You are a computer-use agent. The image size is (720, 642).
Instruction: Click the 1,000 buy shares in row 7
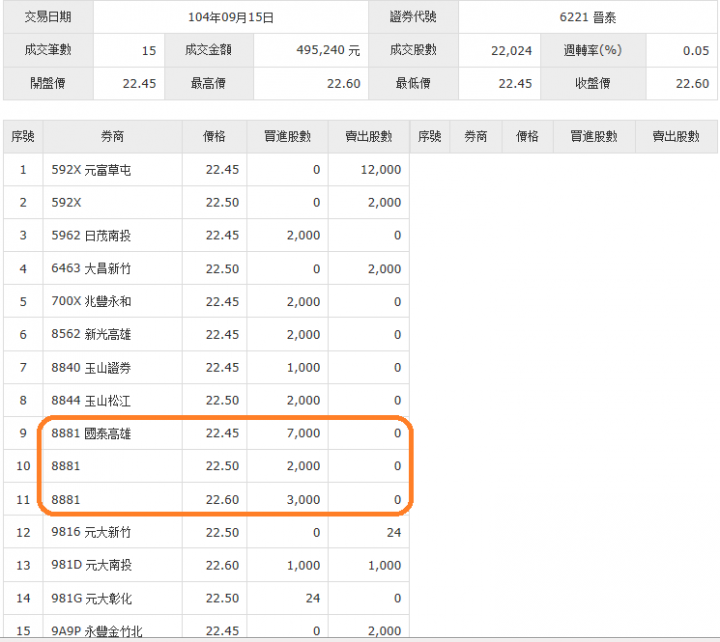[304, 367]
